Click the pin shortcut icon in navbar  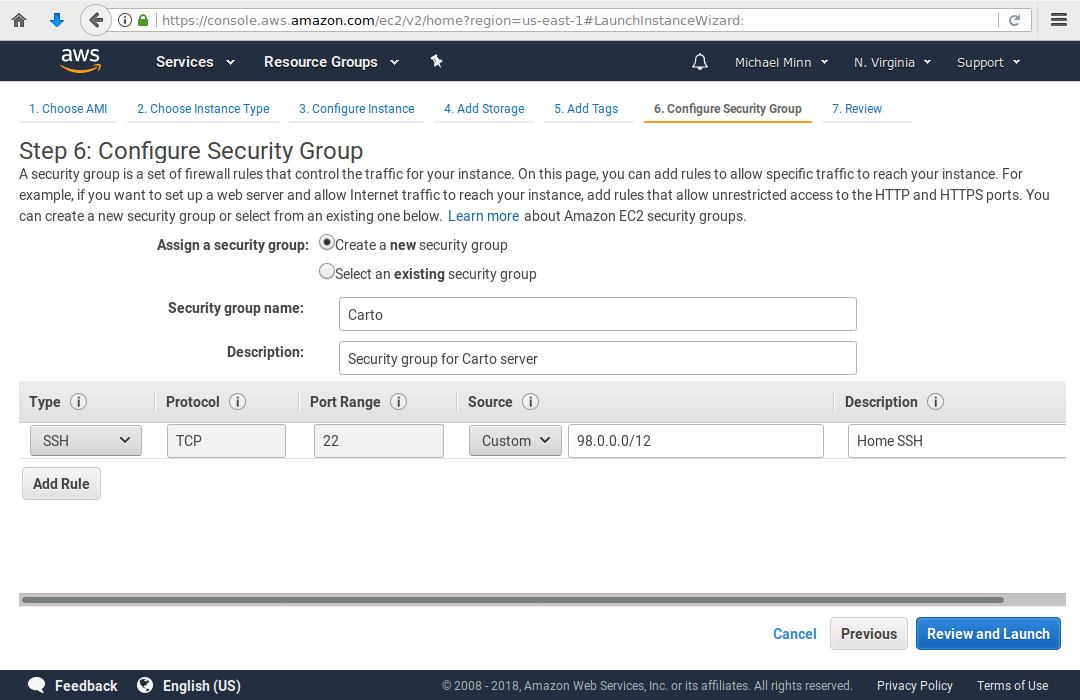436,61
